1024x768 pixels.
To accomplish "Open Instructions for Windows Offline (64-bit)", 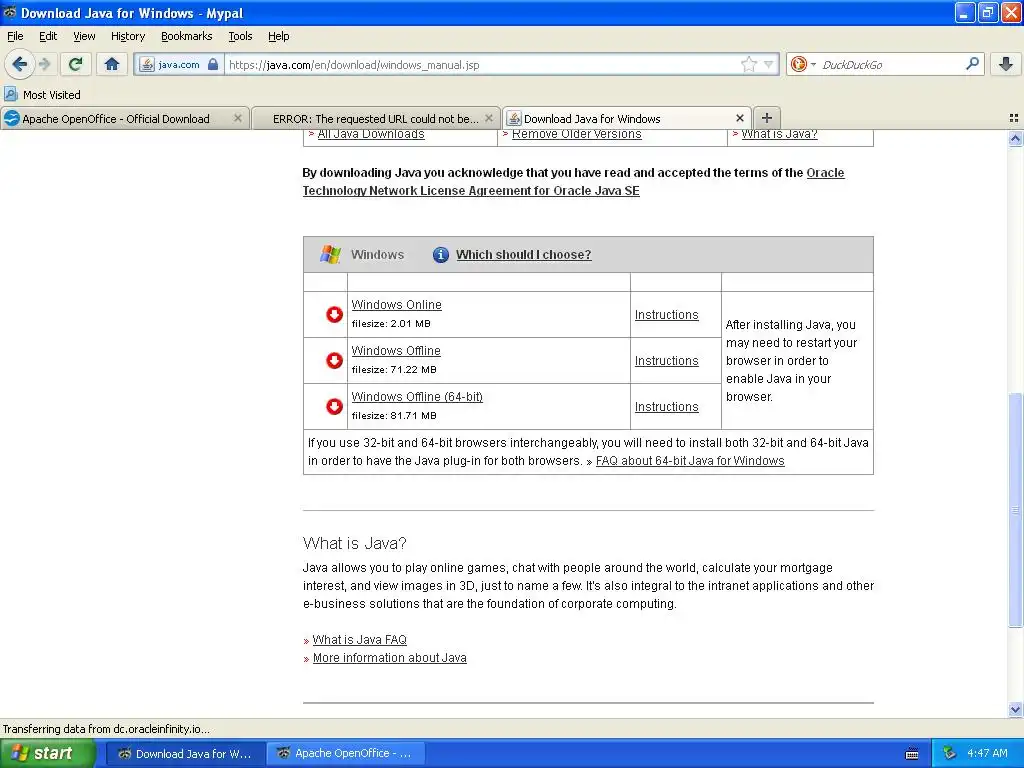I will click(667, 407).
